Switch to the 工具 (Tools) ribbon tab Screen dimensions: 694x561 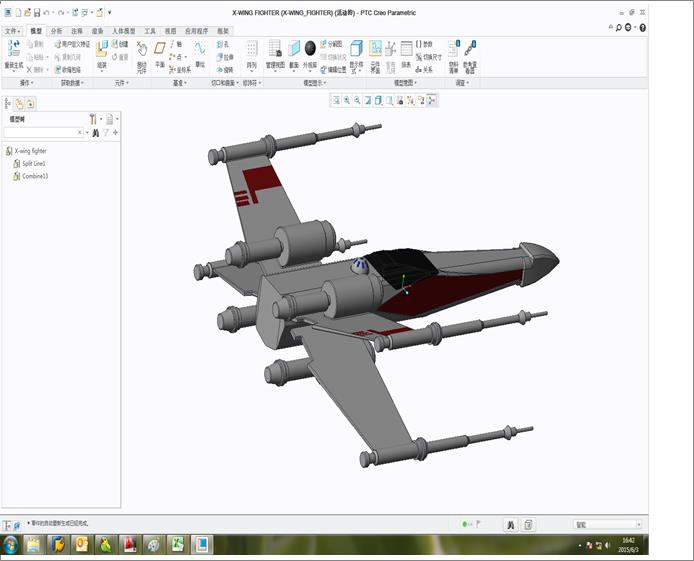[x=150, y=31]
